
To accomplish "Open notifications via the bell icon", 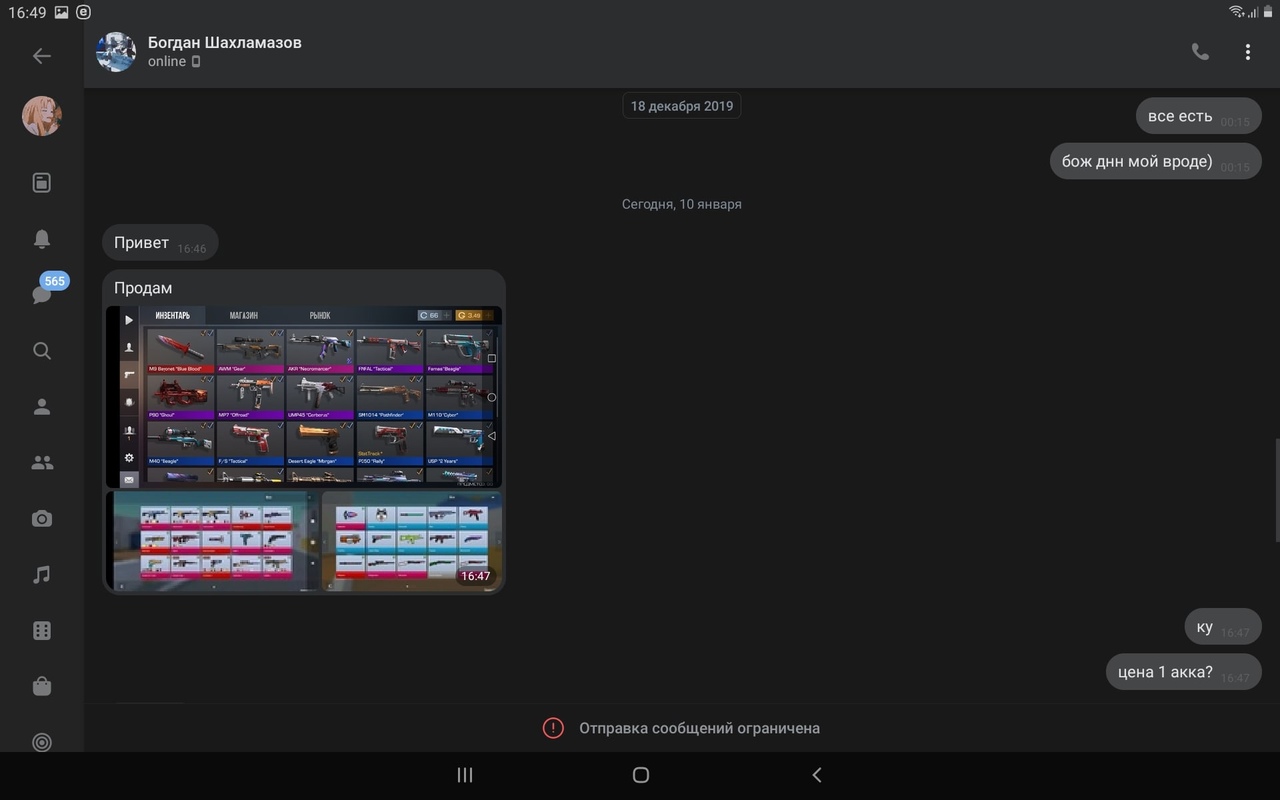I will (41, 239).
